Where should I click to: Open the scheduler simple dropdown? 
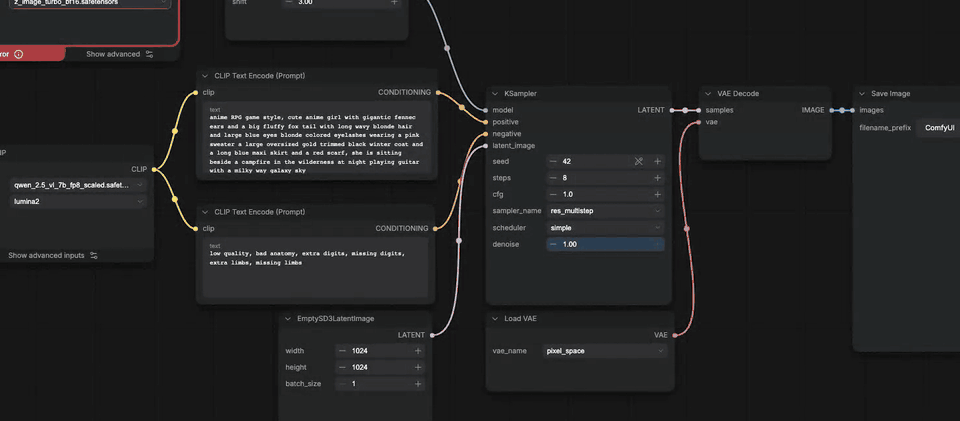[606, 227]
